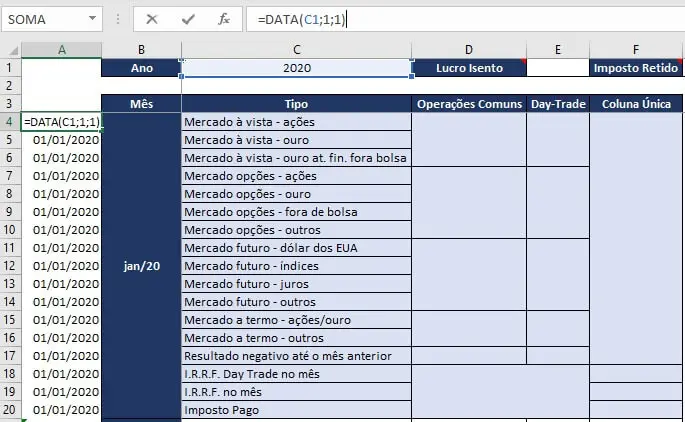This screenshot has width=685, height=422.
Task: Click the Coluna Única header cell
Action: tap(636, 104)
